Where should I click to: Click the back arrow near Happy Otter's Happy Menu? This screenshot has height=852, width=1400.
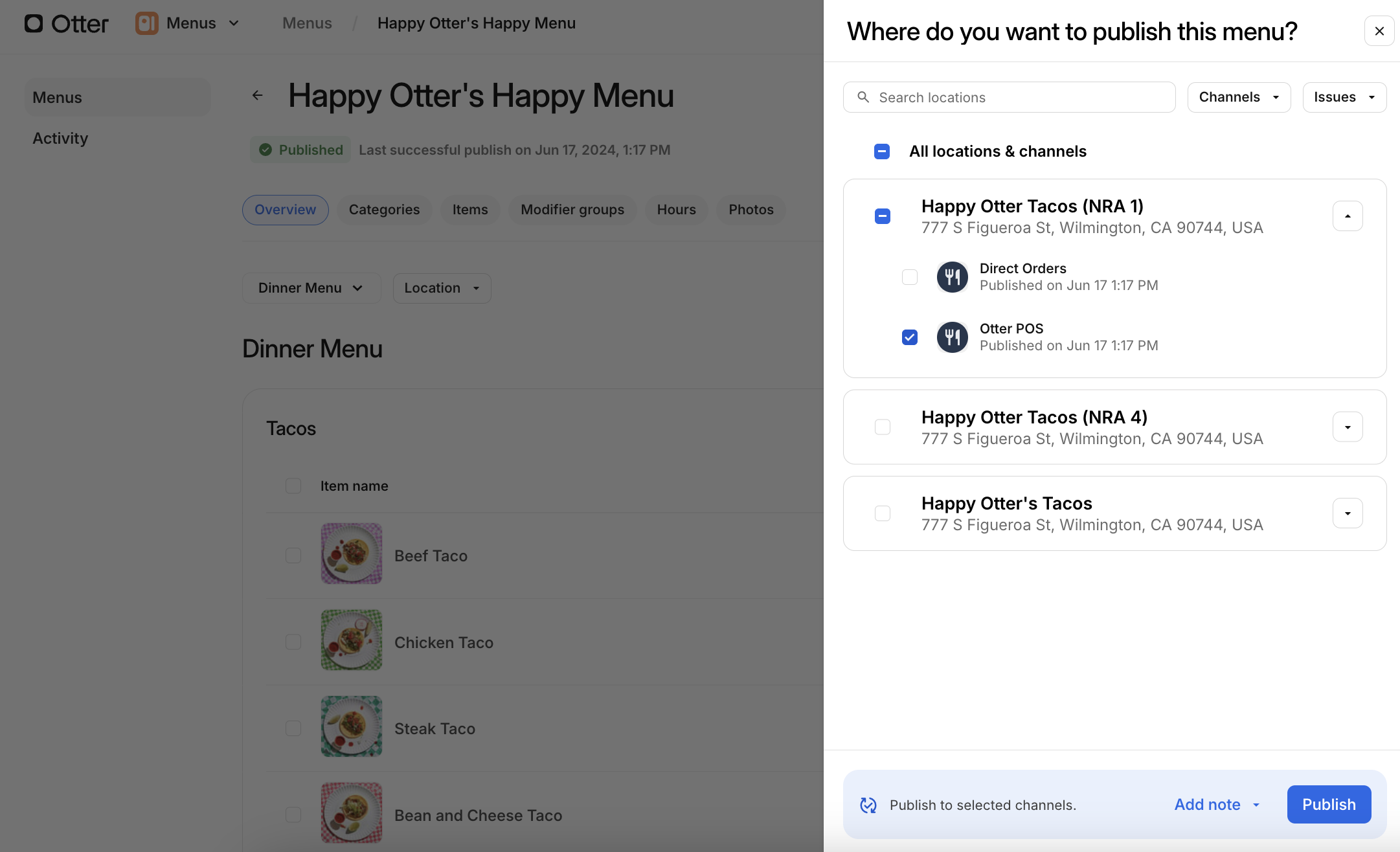coord(257,95)
